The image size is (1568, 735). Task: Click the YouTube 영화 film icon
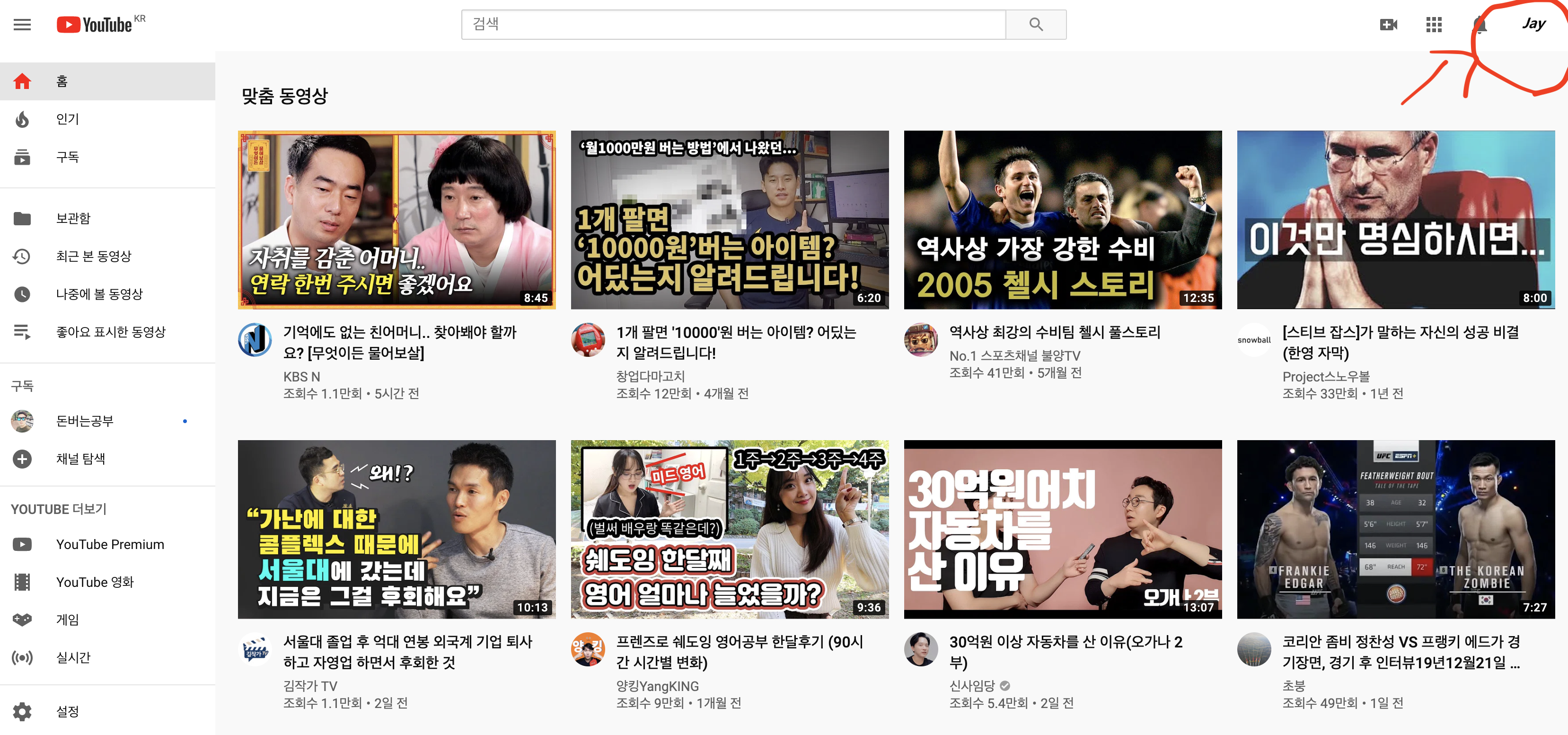point(23,582)
